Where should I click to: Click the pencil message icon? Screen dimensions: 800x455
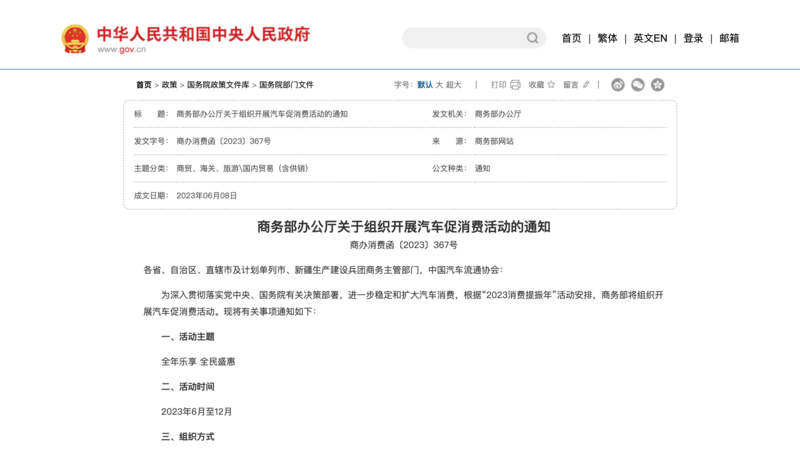click(x=586, y=85)
